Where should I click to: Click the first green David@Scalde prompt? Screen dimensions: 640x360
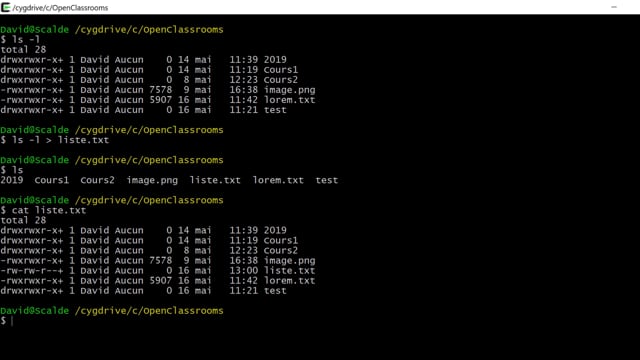click(35, 29)
